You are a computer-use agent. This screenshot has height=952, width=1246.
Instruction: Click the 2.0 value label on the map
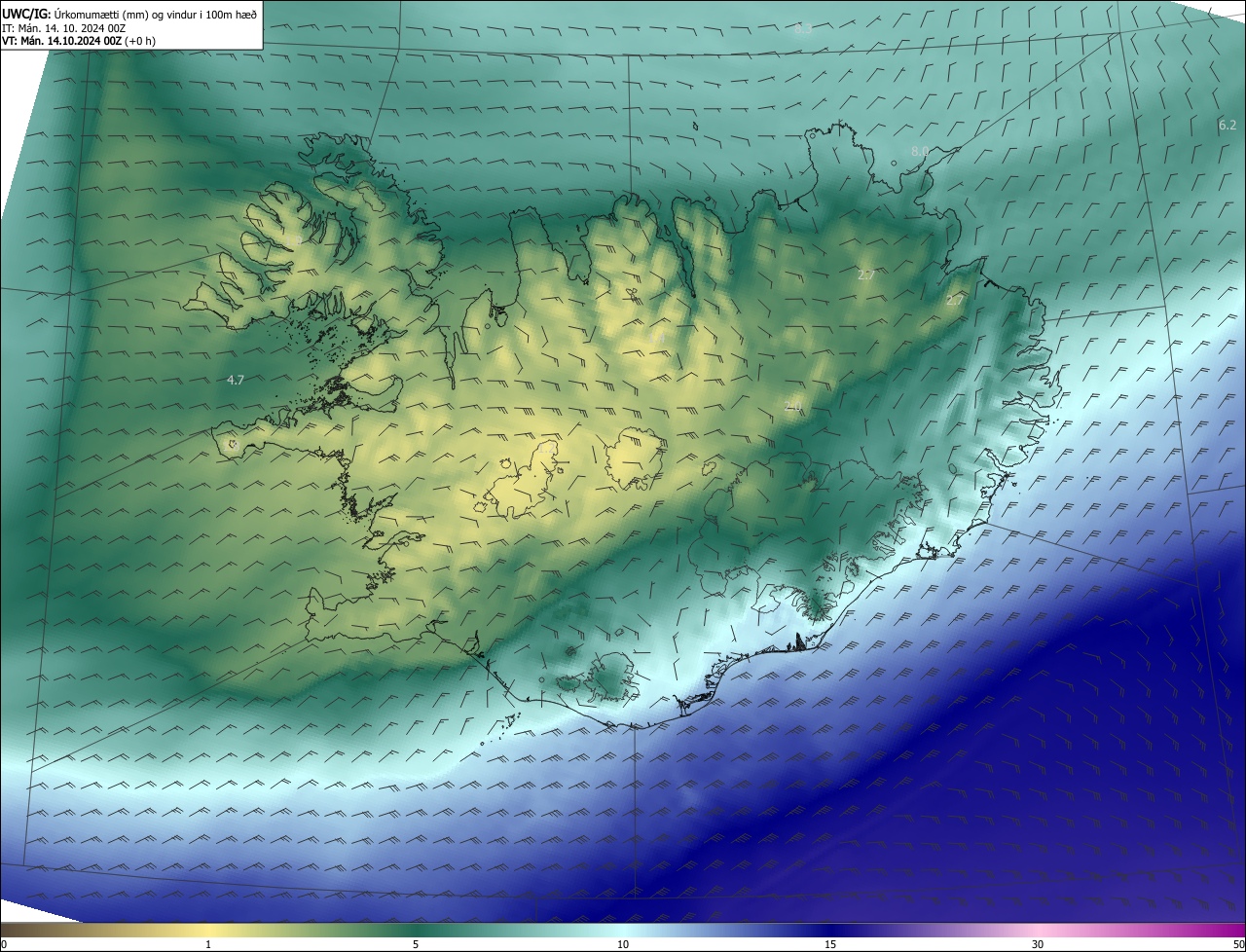click(793, 406)
